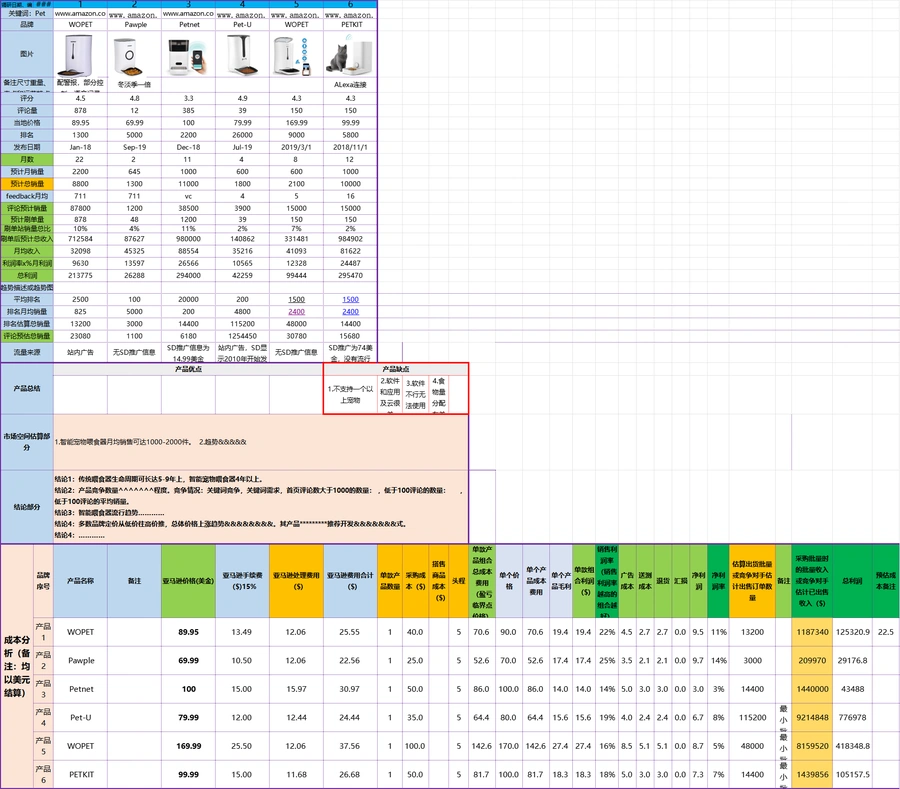Screen dimensions: 900x789
Task: Click the yellow cell showing 9214848
Action: [812, 717]
